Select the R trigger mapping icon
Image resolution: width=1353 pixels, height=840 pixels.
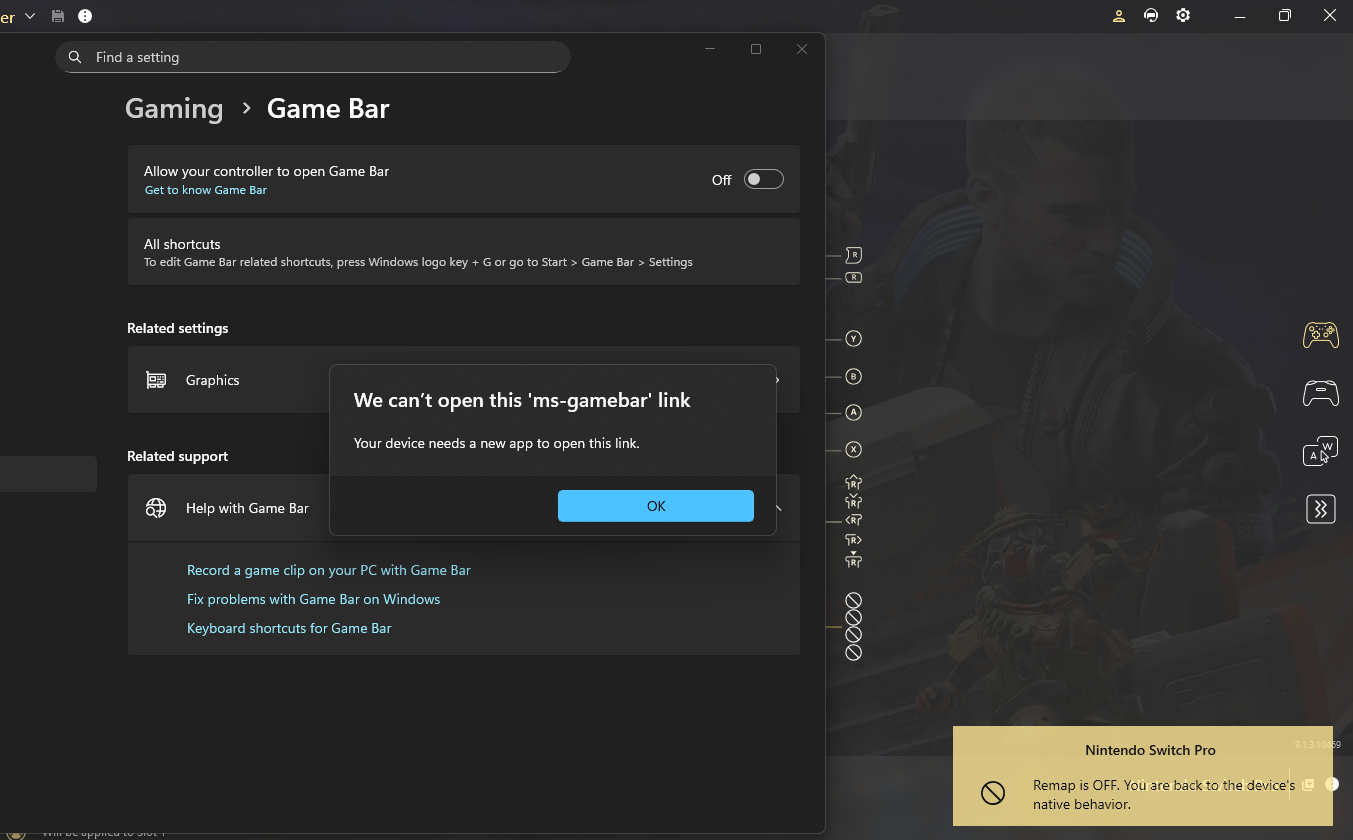[854, 255]
